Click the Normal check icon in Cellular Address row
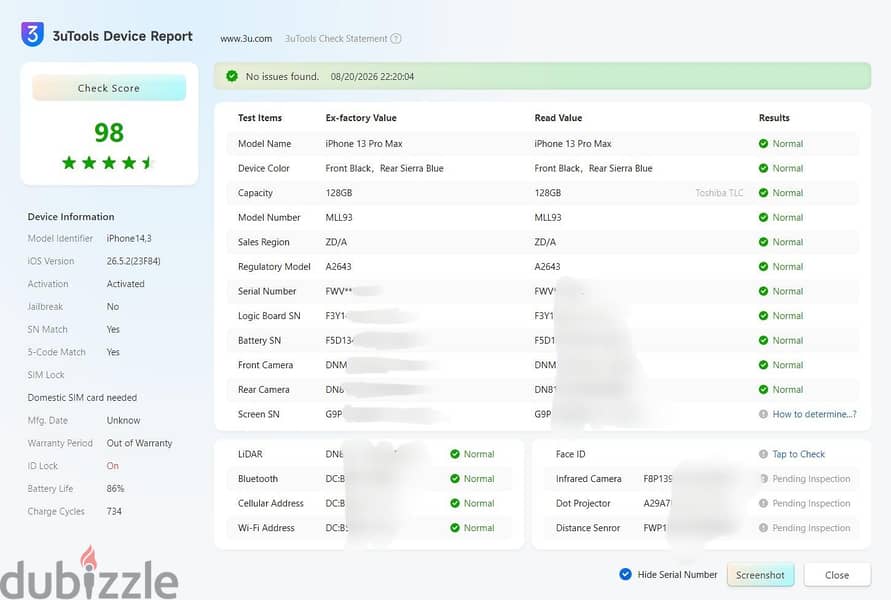This screenshot has height=600, width=891. click(455, 503)
